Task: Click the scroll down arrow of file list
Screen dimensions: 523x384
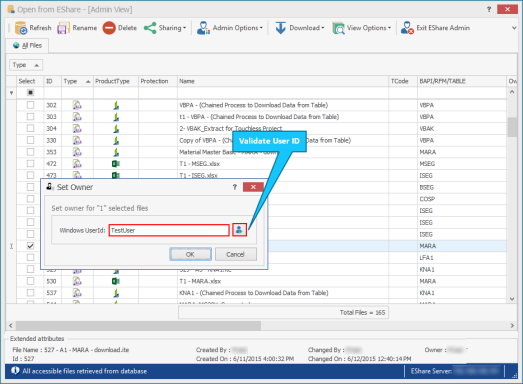Action: 512,299
